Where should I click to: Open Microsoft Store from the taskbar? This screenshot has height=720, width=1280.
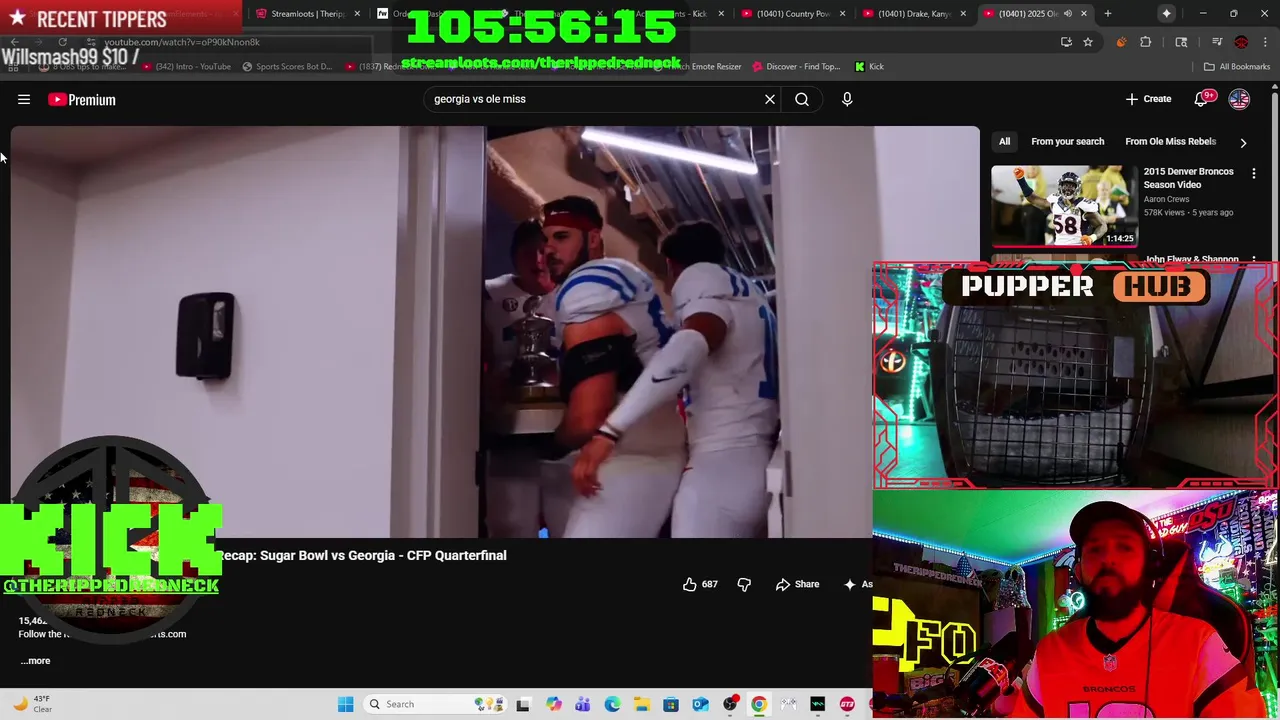[671, 705]
